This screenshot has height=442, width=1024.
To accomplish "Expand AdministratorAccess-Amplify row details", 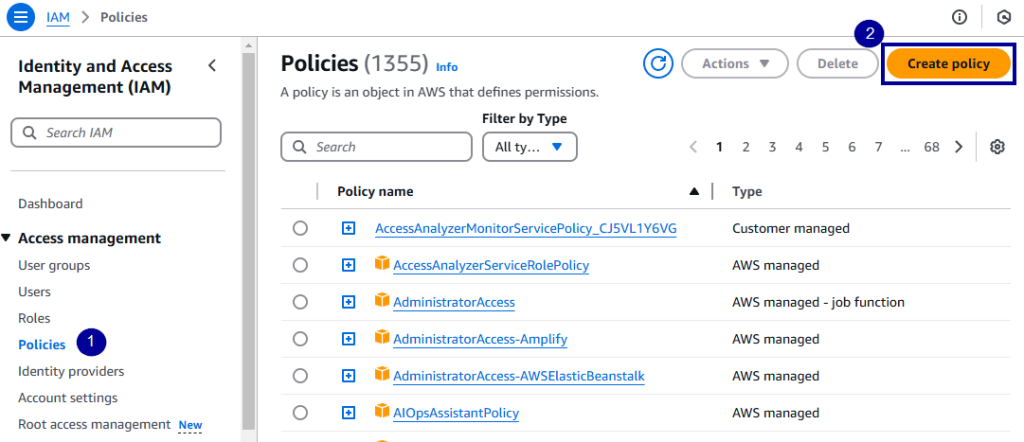I will pyautogui.click(x=349, y=339).
